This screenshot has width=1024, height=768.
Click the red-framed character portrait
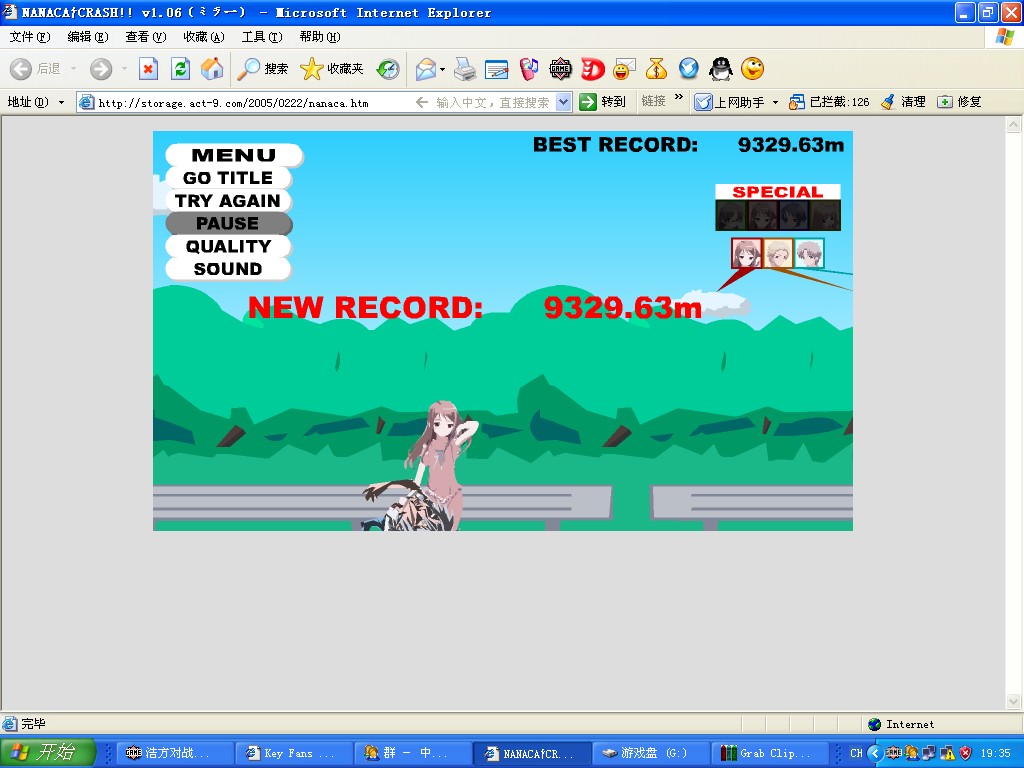[x=746, y=253]
